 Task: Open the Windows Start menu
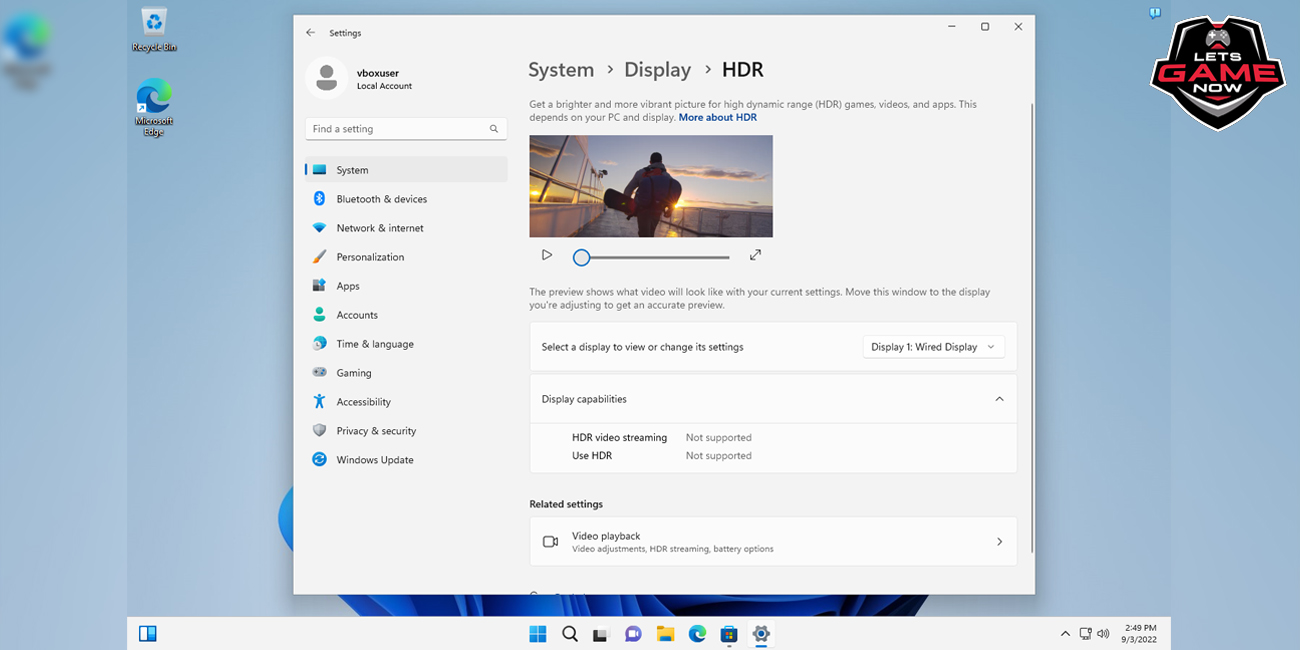pyautogui.click(x=537, y=634)
